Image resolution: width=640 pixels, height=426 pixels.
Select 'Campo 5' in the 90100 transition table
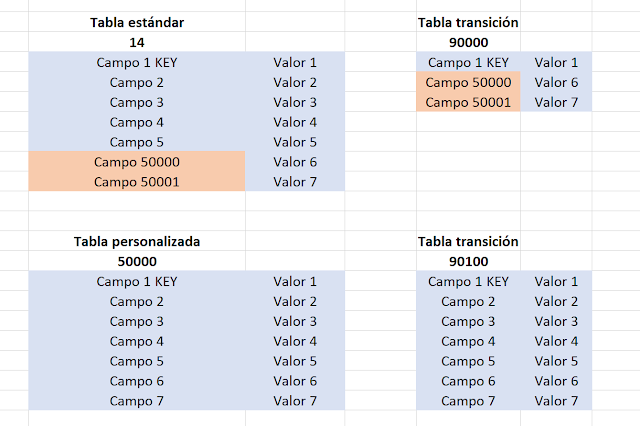[468, 361]
